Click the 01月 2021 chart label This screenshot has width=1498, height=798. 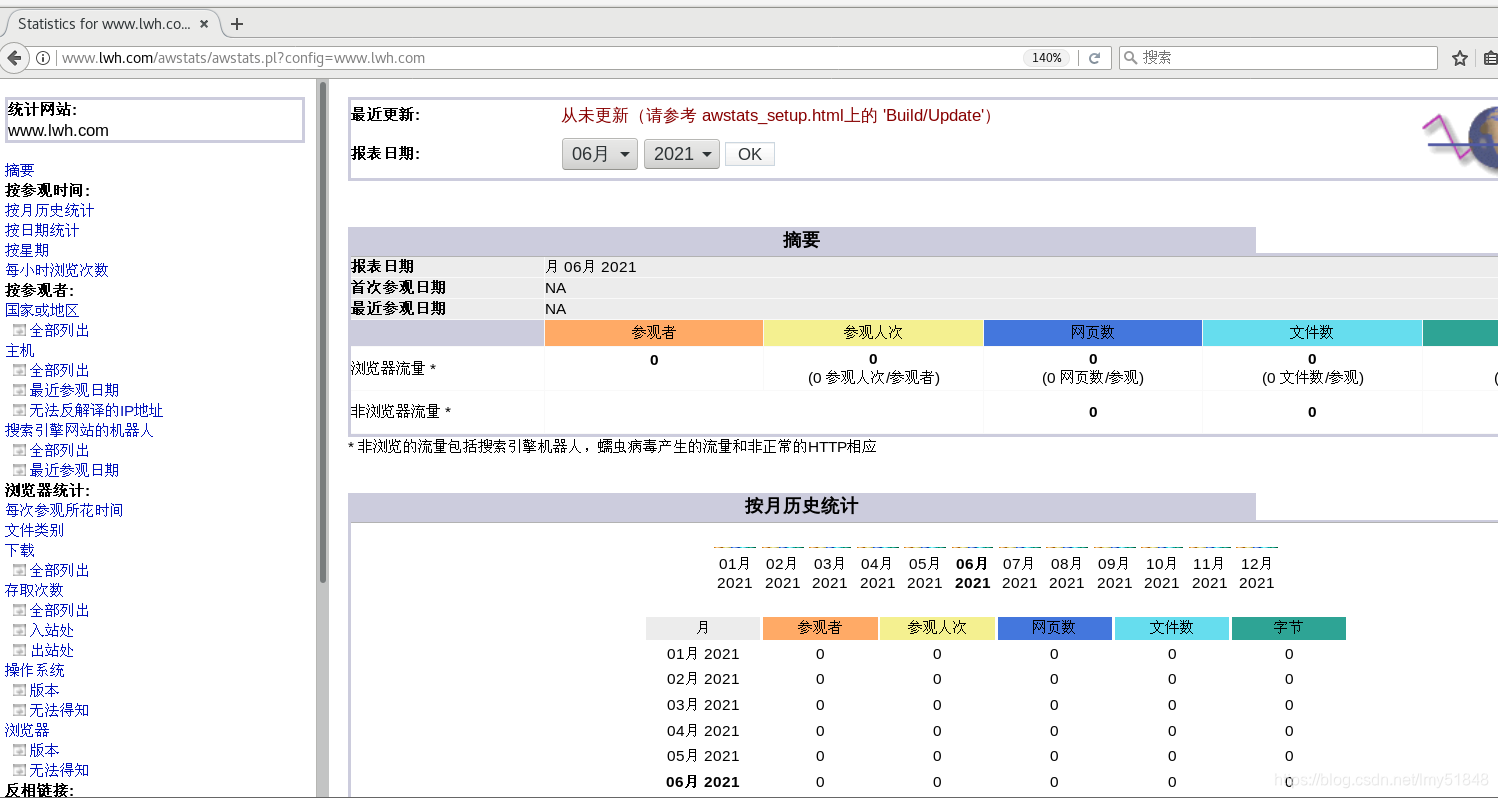[x=735, y=573]
